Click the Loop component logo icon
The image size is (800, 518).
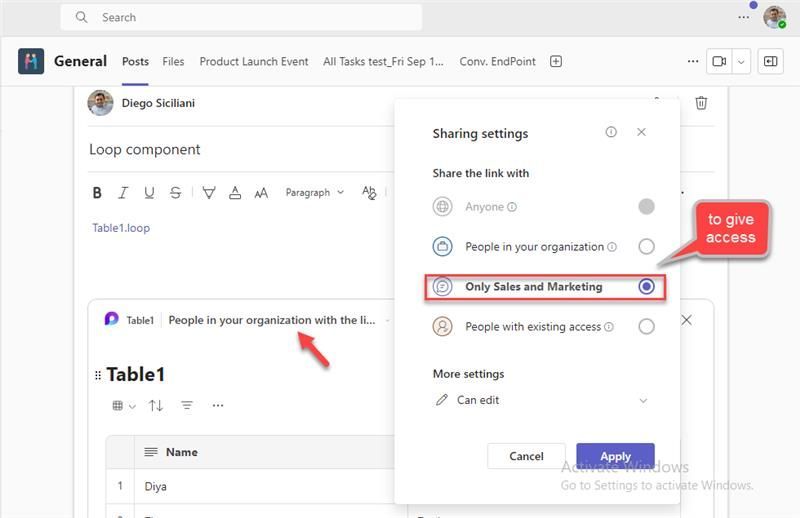click(111, 318)
